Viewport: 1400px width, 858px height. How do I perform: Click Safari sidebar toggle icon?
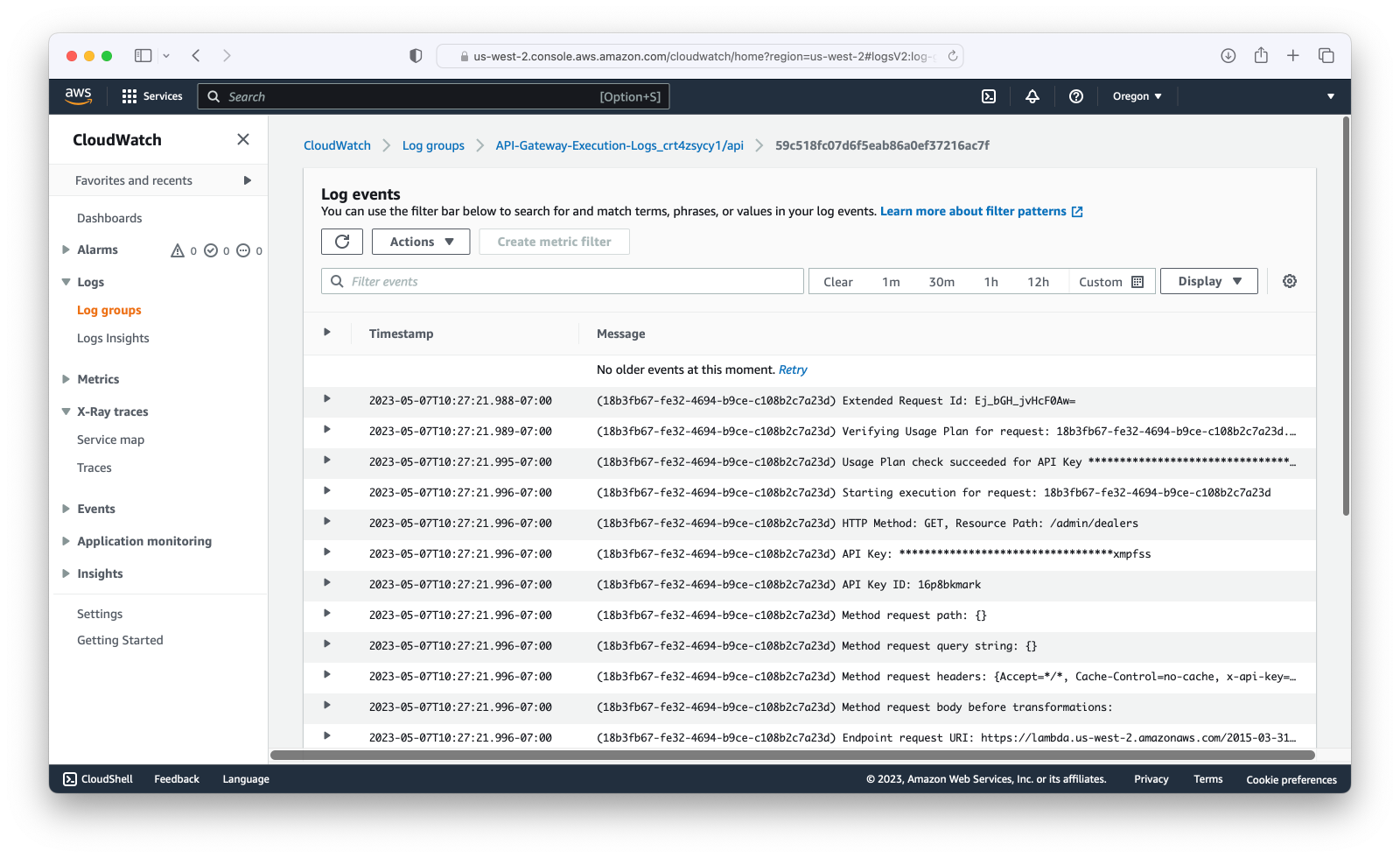point(143,55)
